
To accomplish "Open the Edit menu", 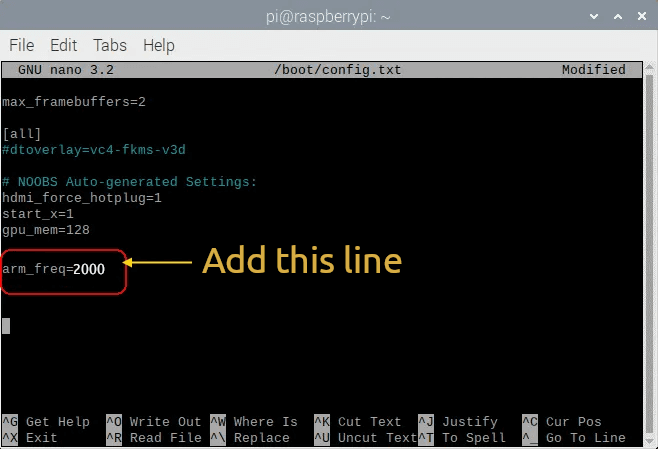I will pyautogui.click(x=63, y=45).
